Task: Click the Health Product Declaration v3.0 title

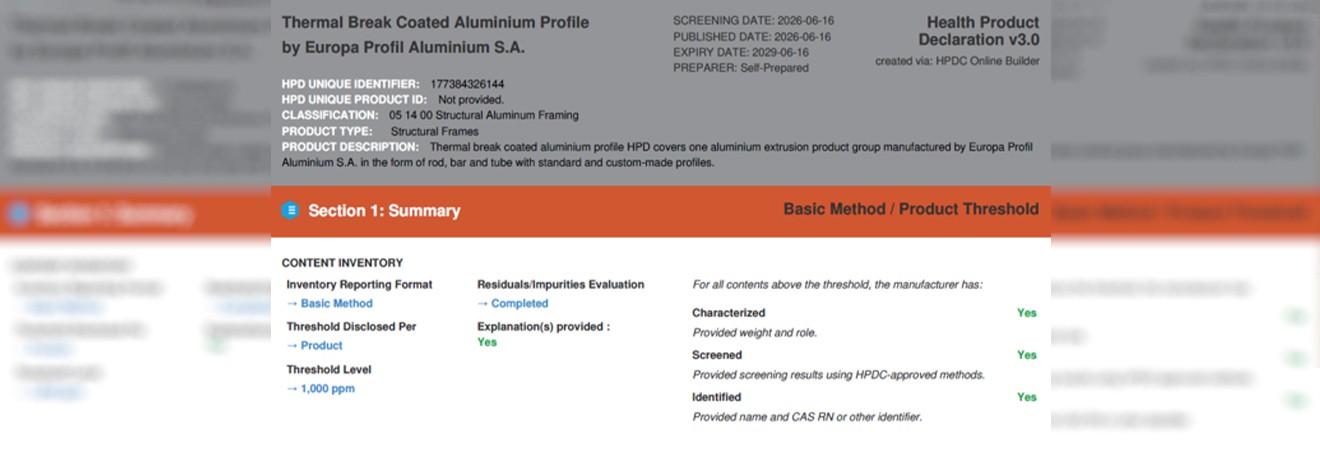Action: pos(979,31)
